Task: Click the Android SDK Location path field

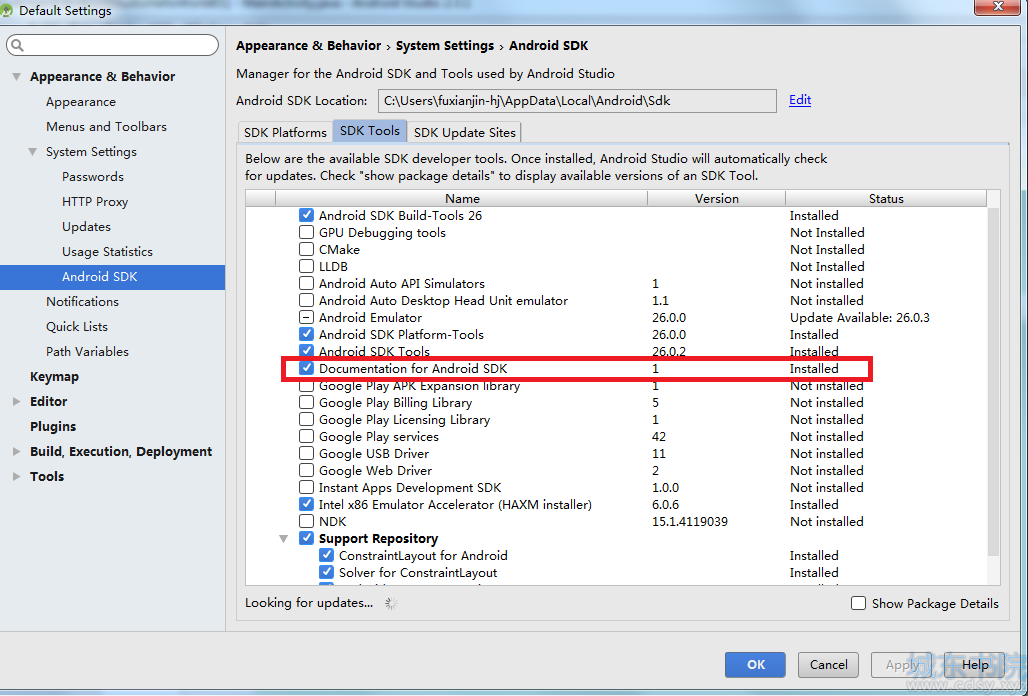Action: click(x=578, y=101)
